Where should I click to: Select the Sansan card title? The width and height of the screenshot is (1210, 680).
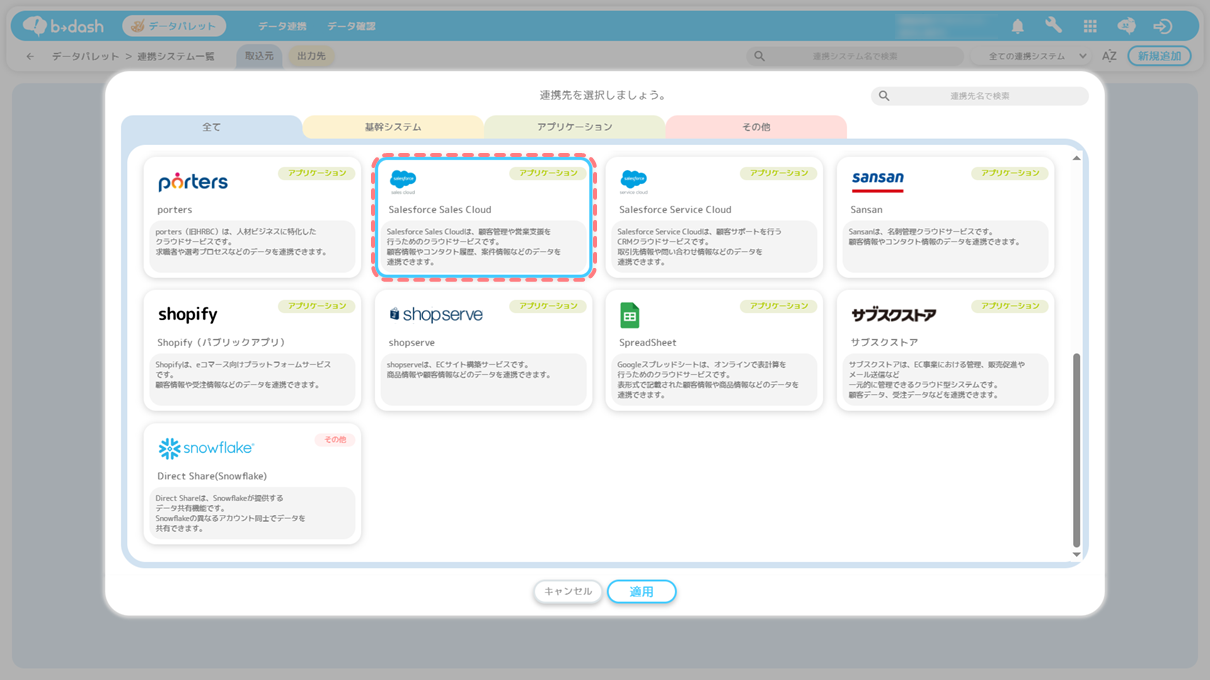[x=866, y=210]
